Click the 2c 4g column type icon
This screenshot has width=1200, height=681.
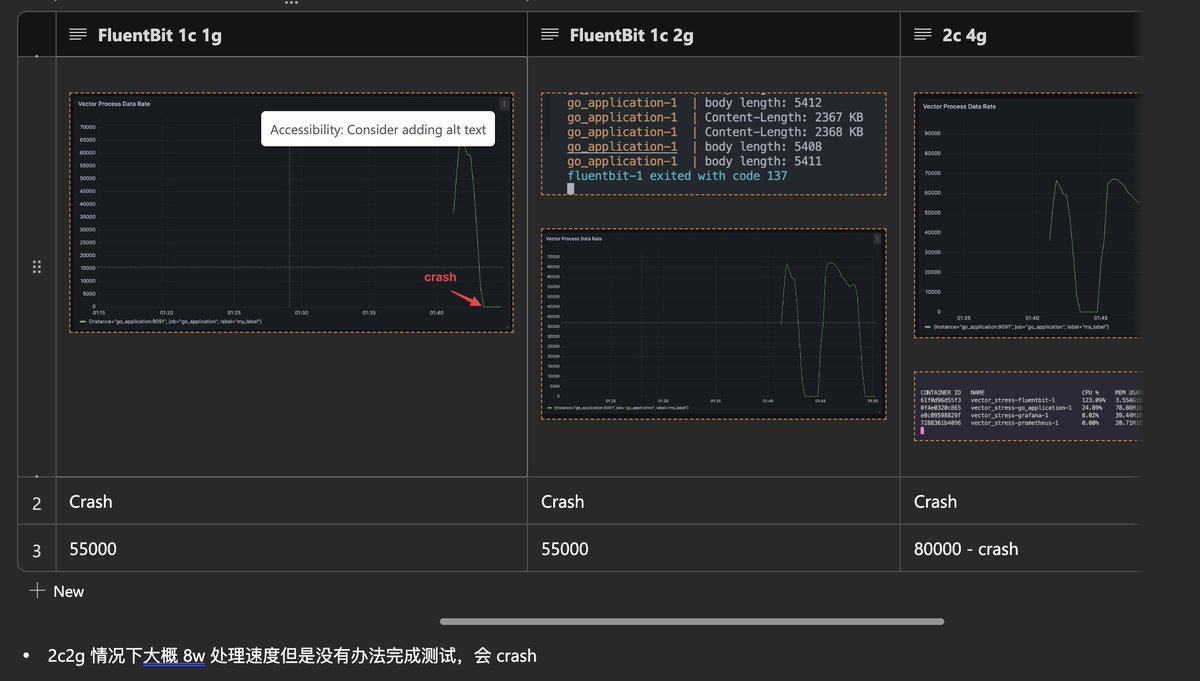[922, 35]
